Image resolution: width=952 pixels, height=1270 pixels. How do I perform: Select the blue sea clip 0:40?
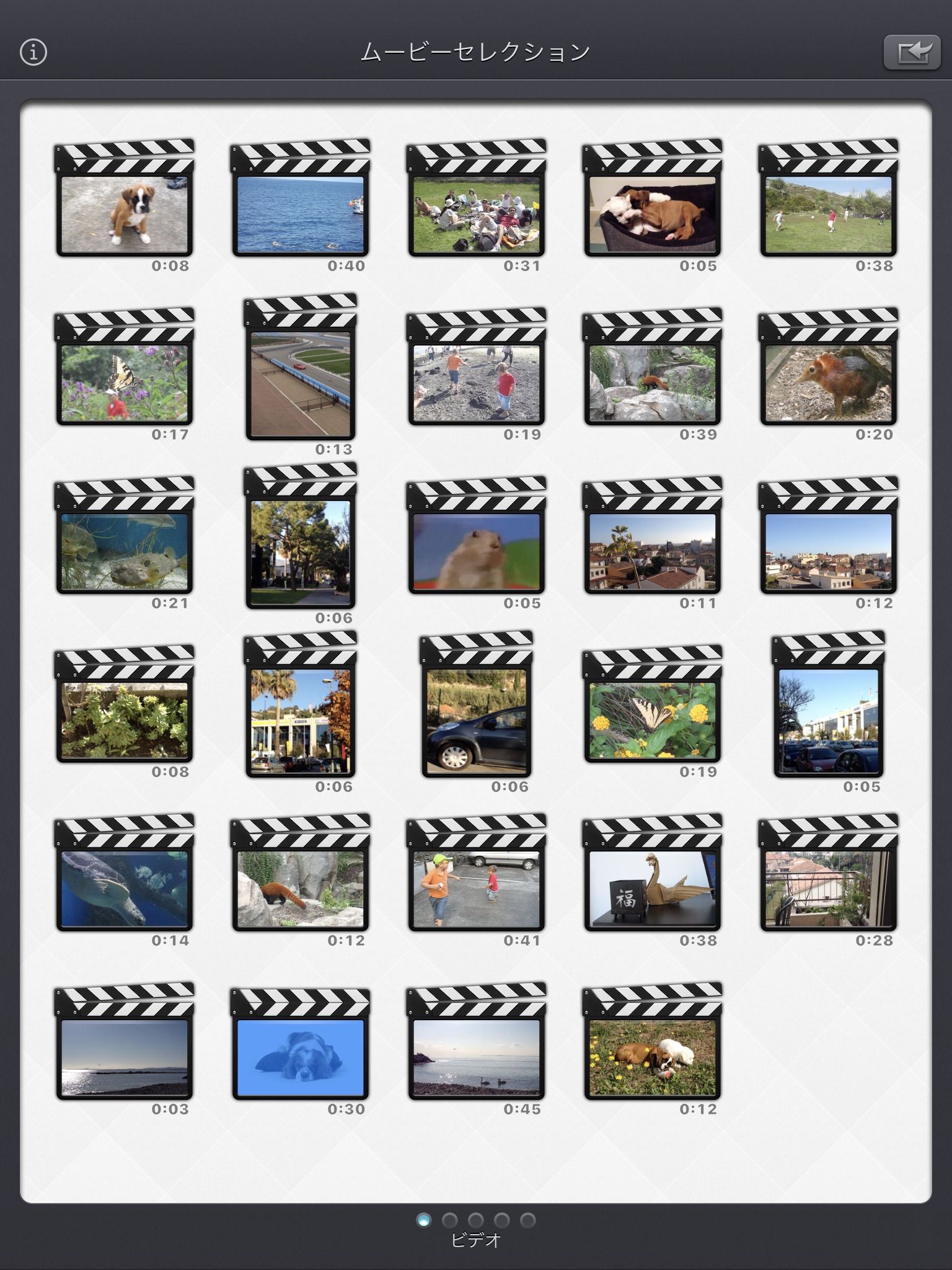[301, 198]
